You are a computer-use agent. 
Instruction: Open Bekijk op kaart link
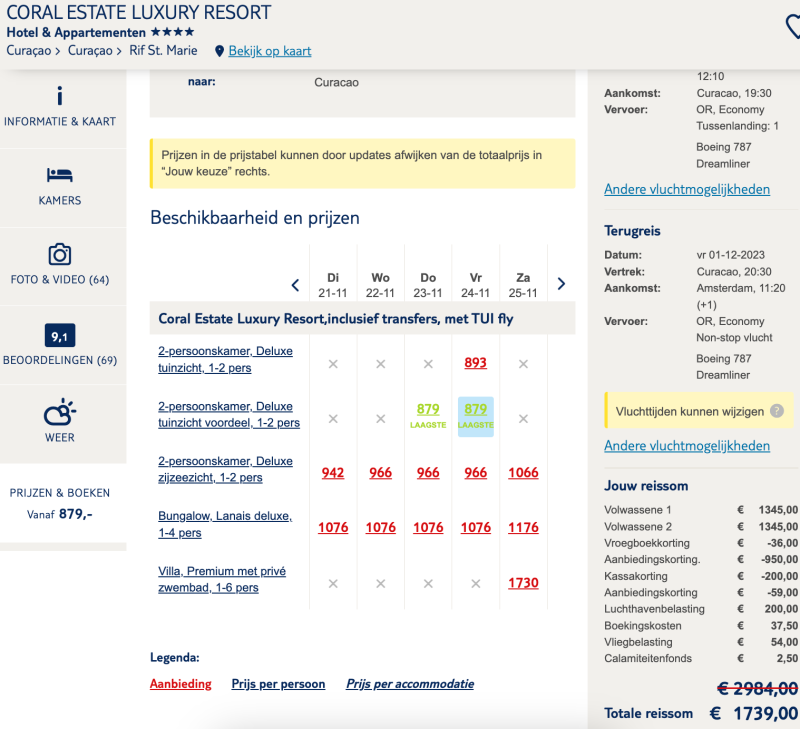coord(269,51)
